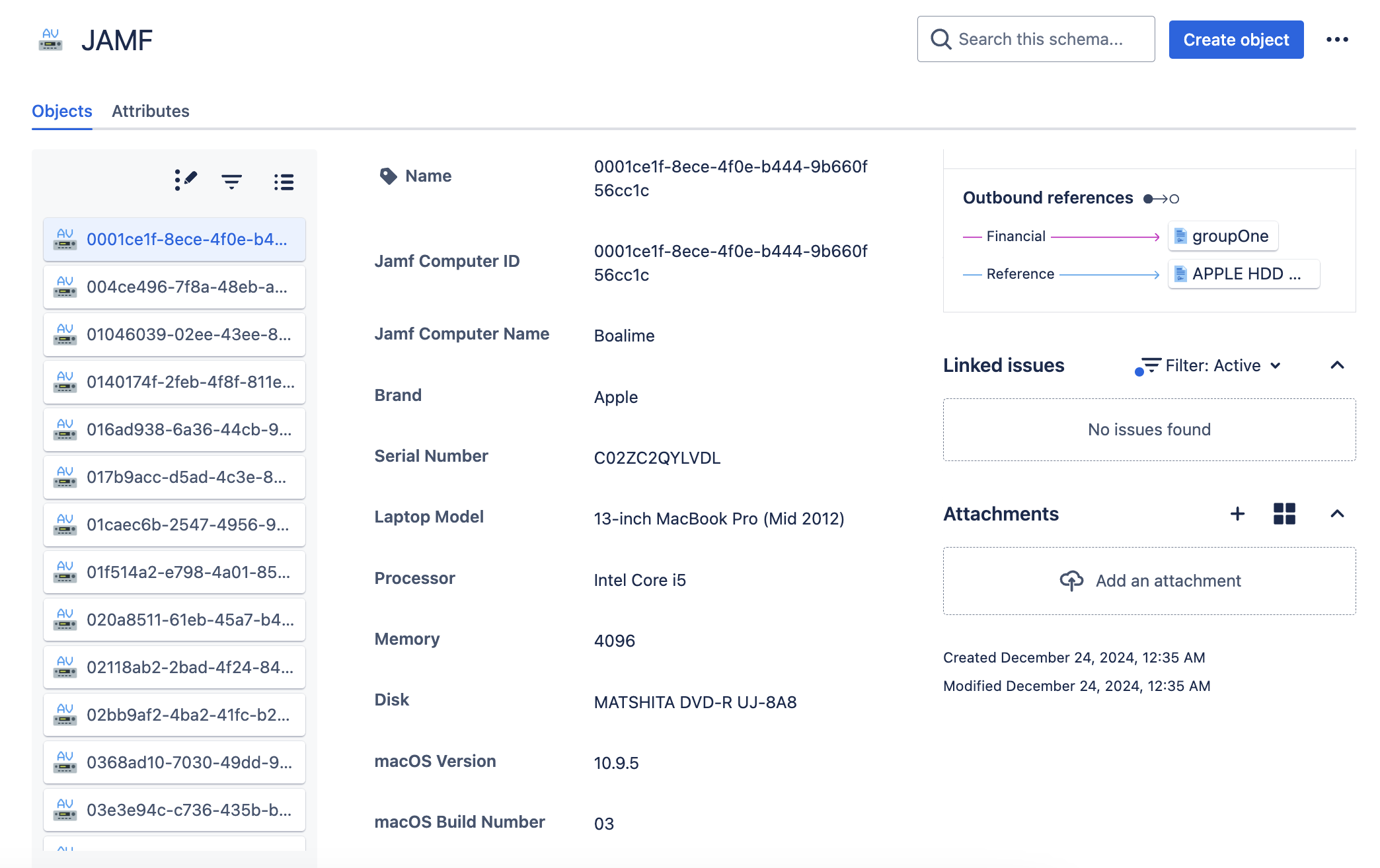This screenshot has height=868, width=1380.
Task: Open the groupOne reference link
Action: point(1223,236)
